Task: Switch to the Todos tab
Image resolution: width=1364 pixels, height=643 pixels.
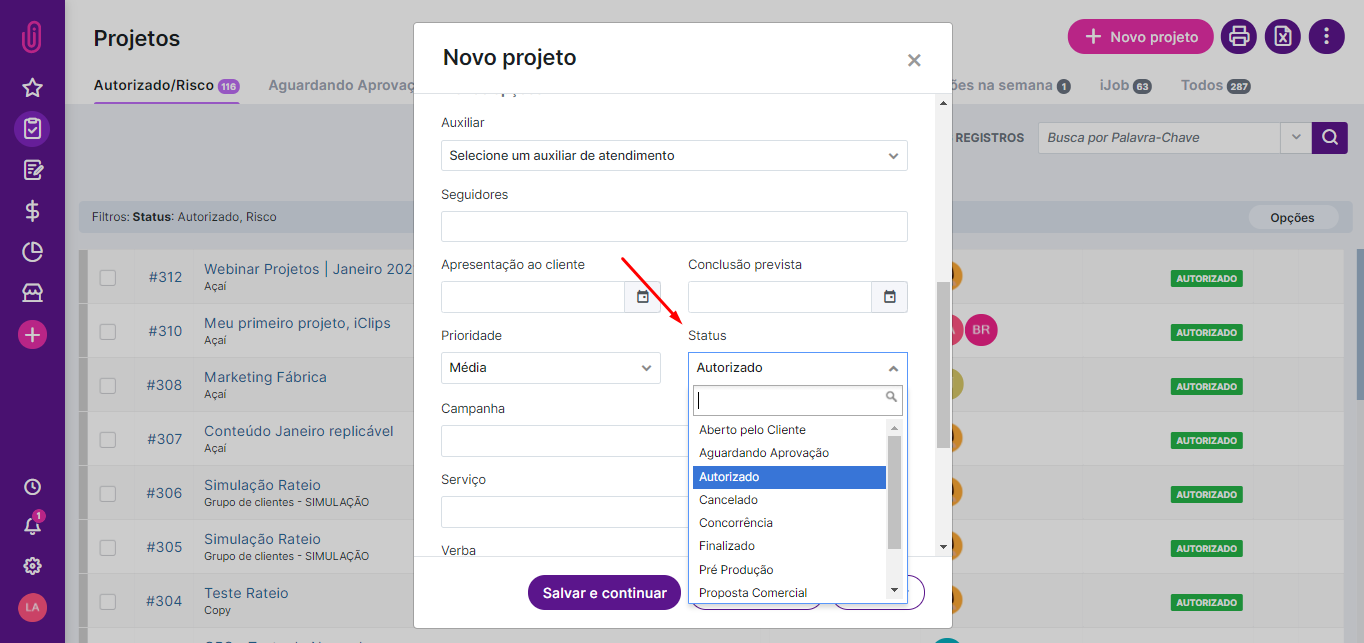Action: (1215, 86)
